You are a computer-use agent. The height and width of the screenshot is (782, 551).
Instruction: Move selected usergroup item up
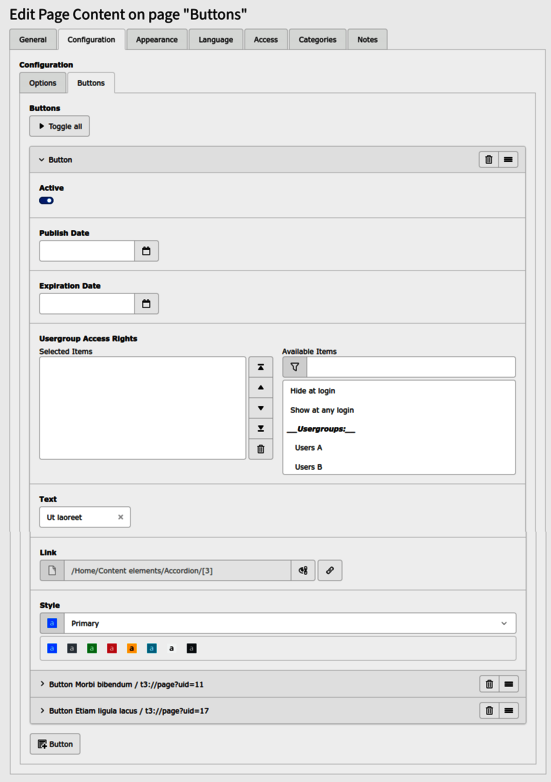(261, 388)
